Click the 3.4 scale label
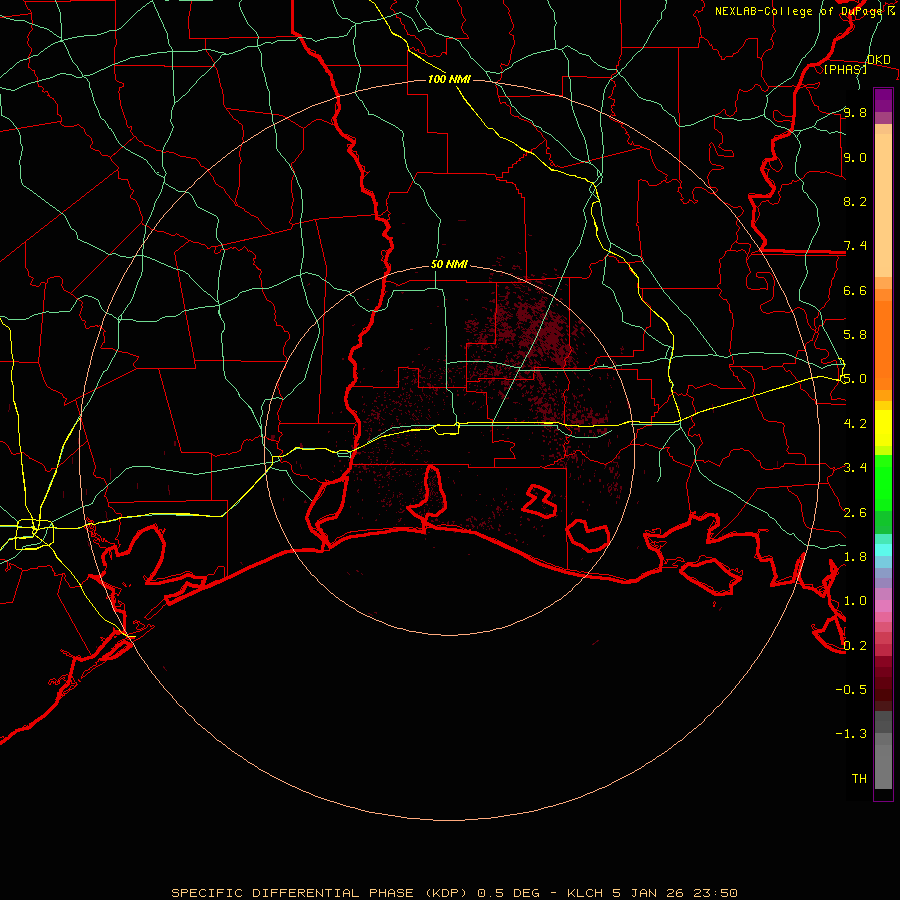 (855, 467)
